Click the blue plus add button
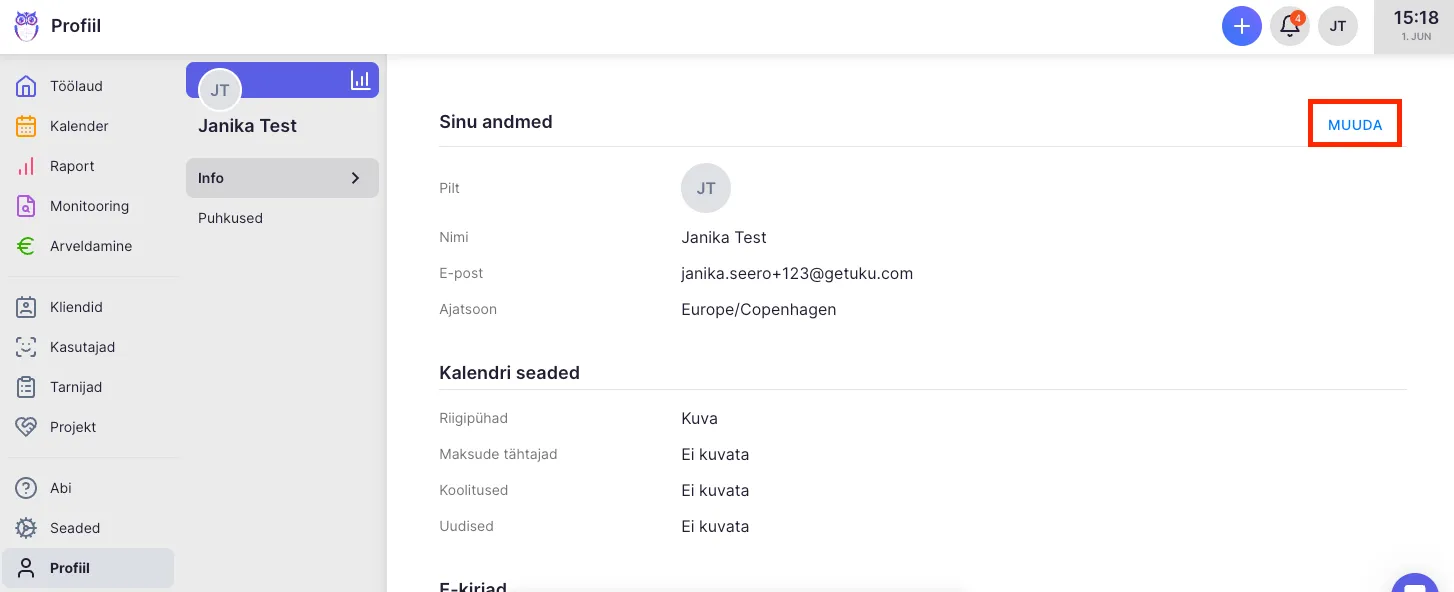This screenshot has width=1454, height=592. pyautogui.click(x=1241, y=26)
